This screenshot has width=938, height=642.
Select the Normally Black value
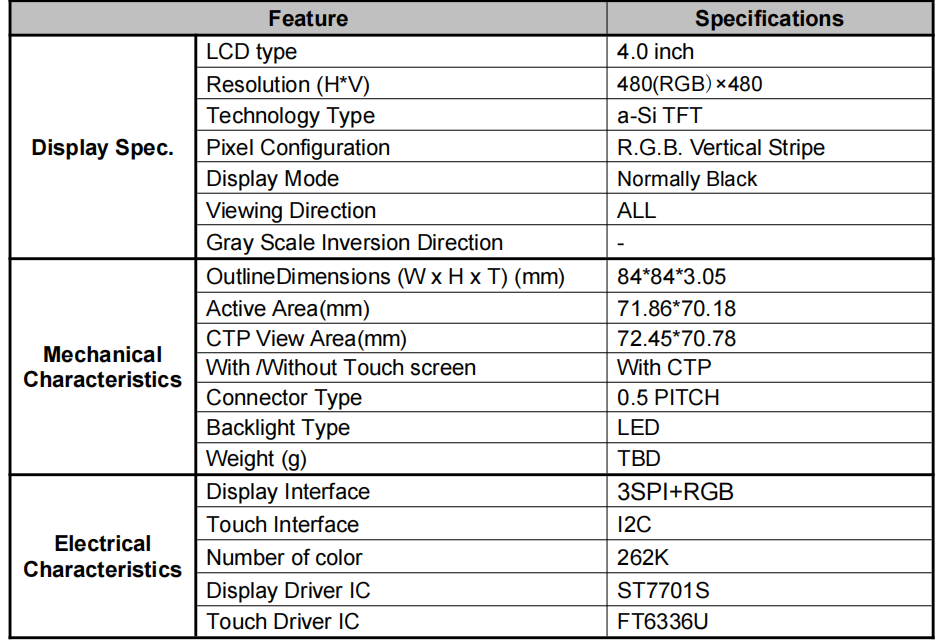(687, 179)
